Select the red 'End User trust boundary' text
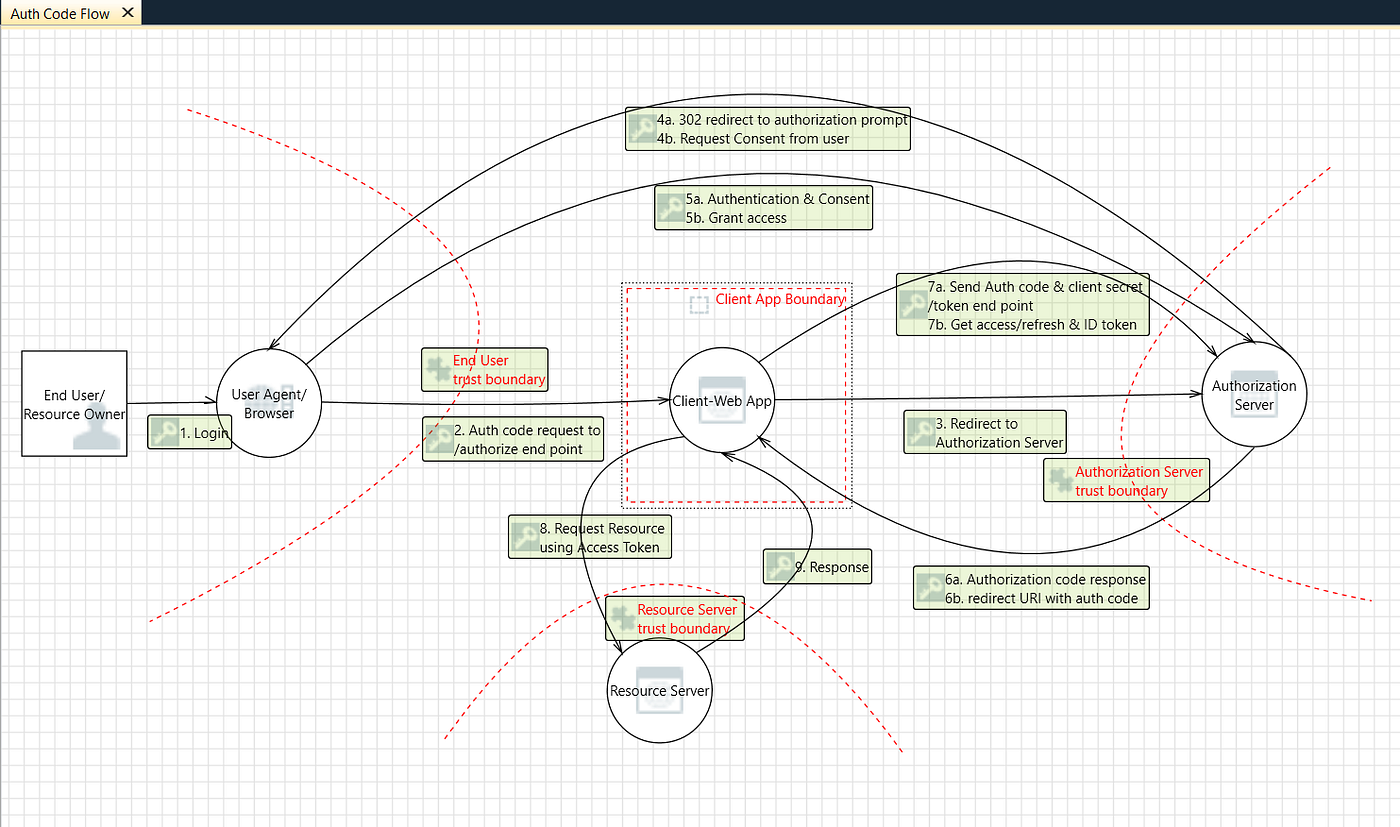Image resolution: width=1400 pixels, height=827 pixels. pos(499,370)
